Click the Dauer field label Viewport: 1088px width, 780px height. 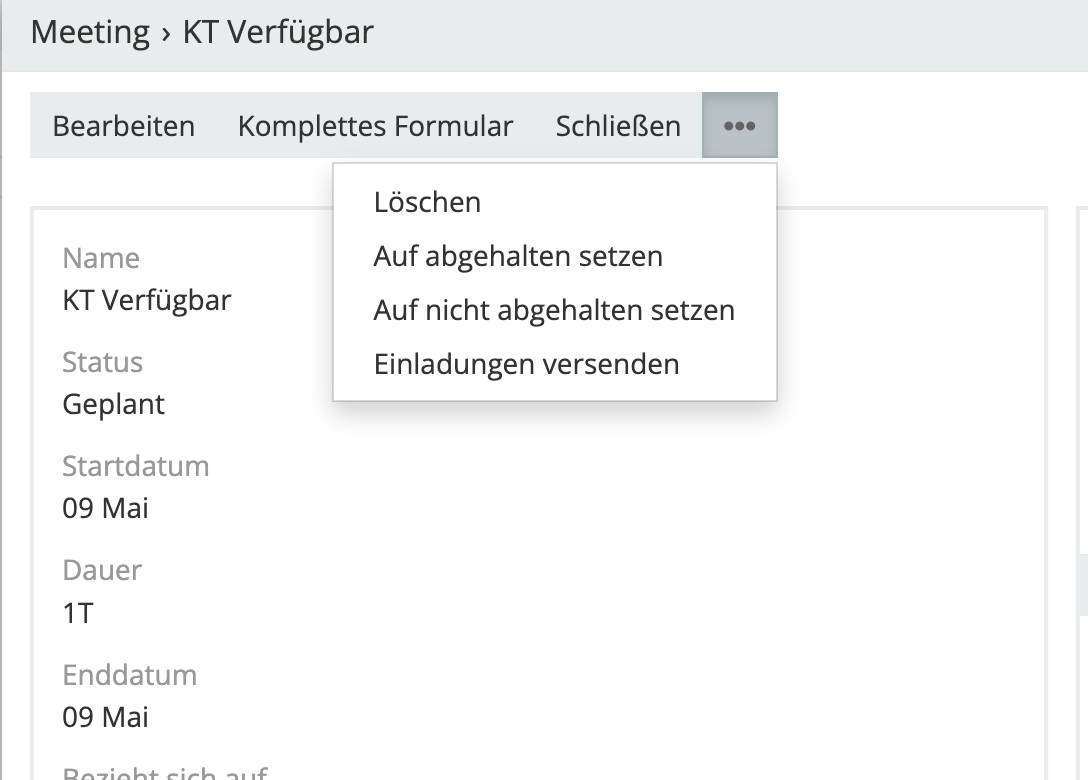pos(102,570)
